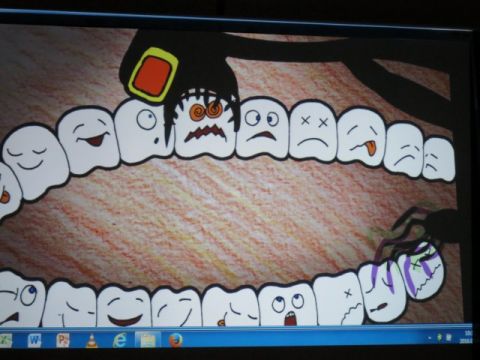Open Microsoft Word from the taskbar
Viewport: 480px width, 360px height.
pyautogui.click(x=34, y=340)
